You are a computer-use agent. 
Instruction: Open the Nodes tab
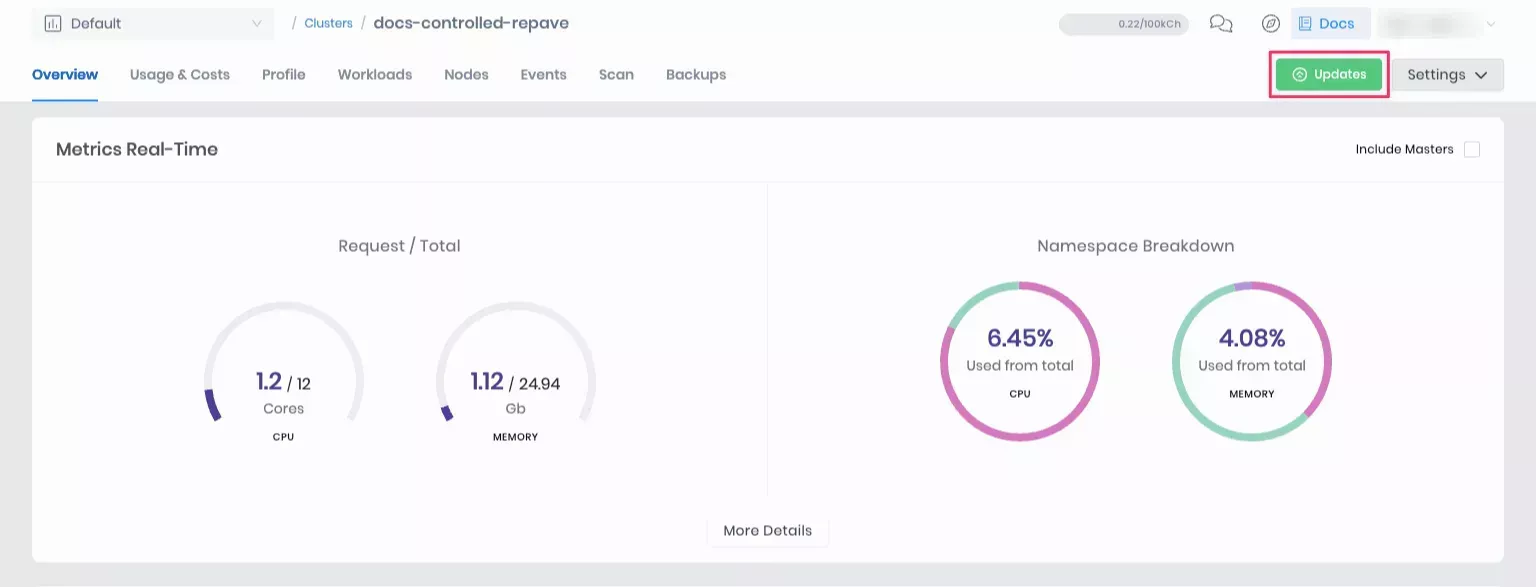(x=466, y=74)
